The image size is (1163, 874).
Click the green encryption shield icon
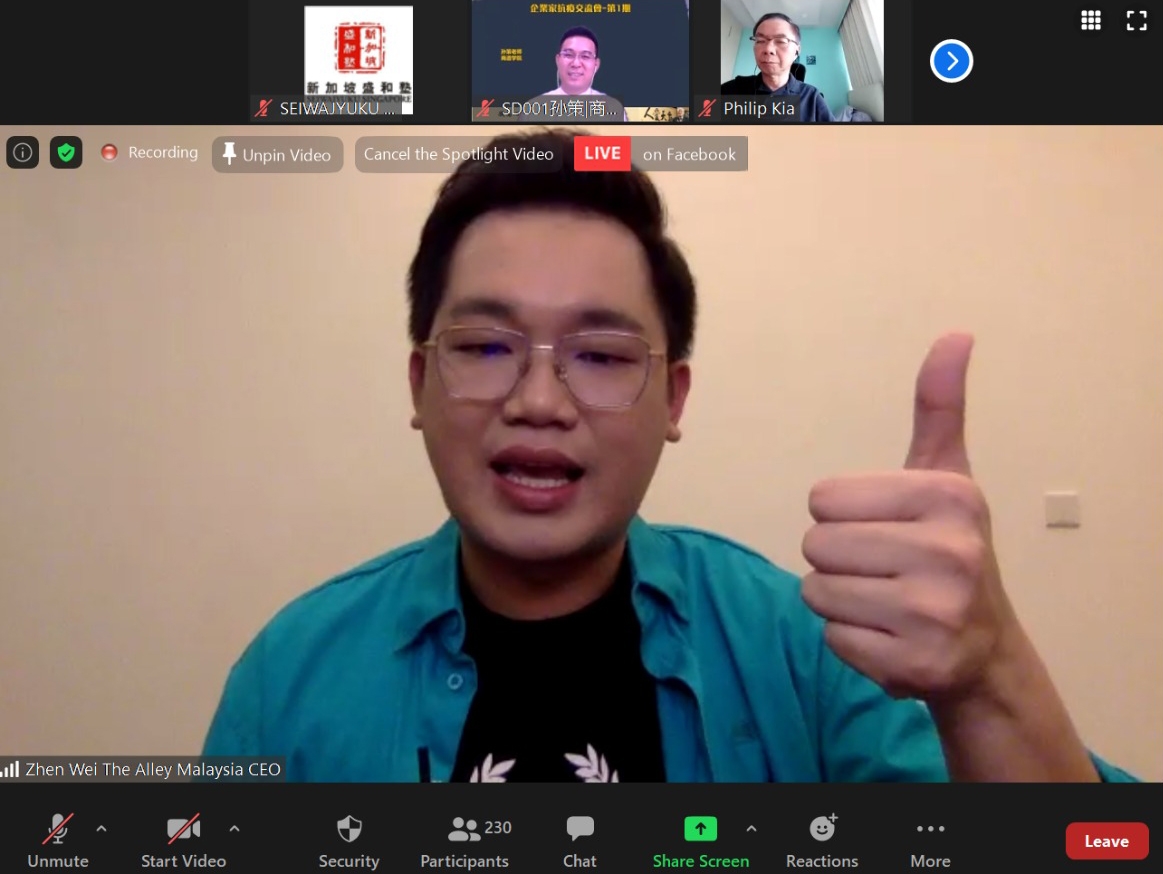(x=66, y=153)
